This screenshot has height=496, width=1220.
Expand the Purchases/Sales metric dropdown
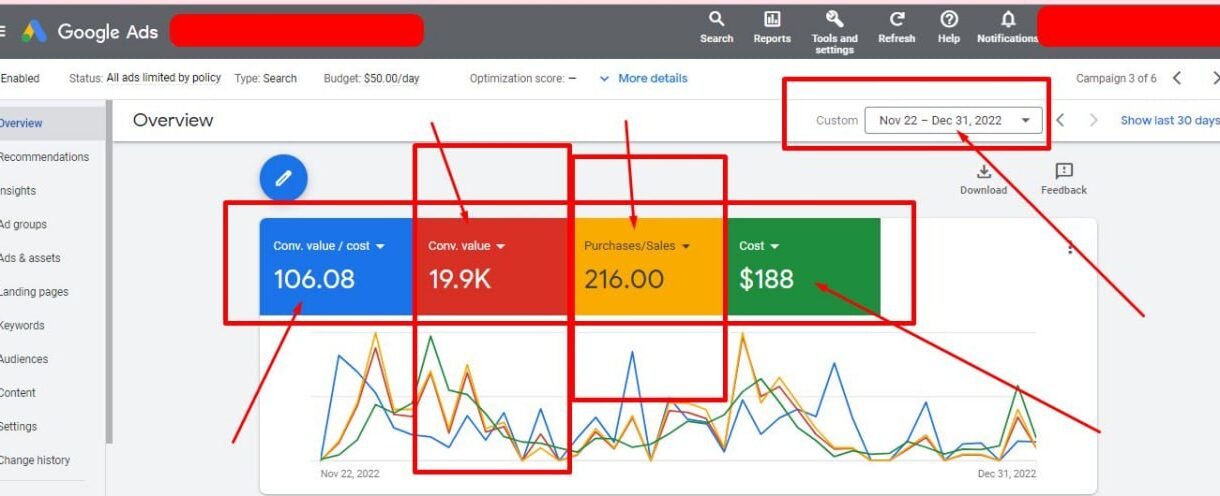686,246
